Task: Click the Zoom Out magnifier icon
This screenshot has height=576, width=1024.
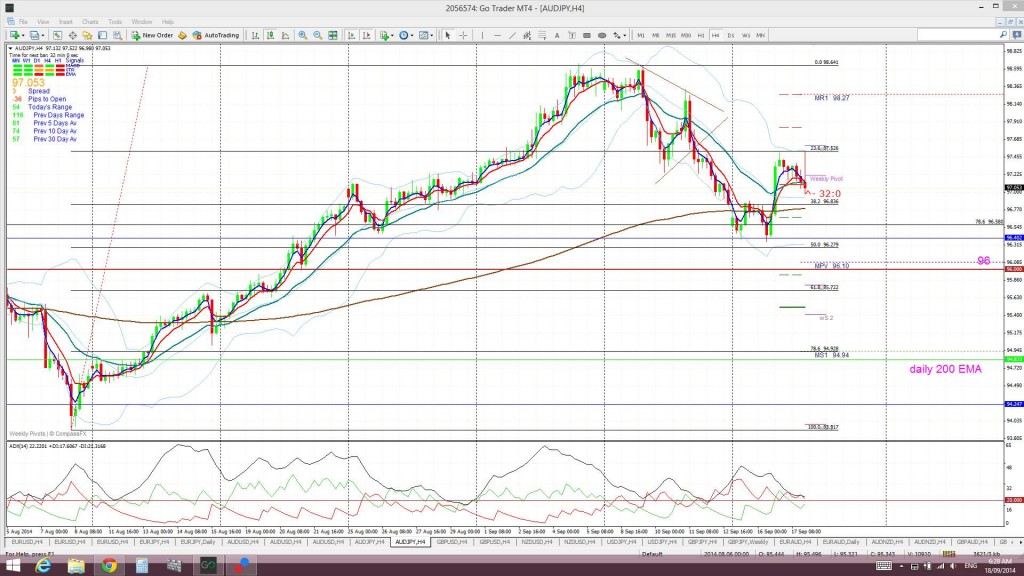Action: click(318, 35)
